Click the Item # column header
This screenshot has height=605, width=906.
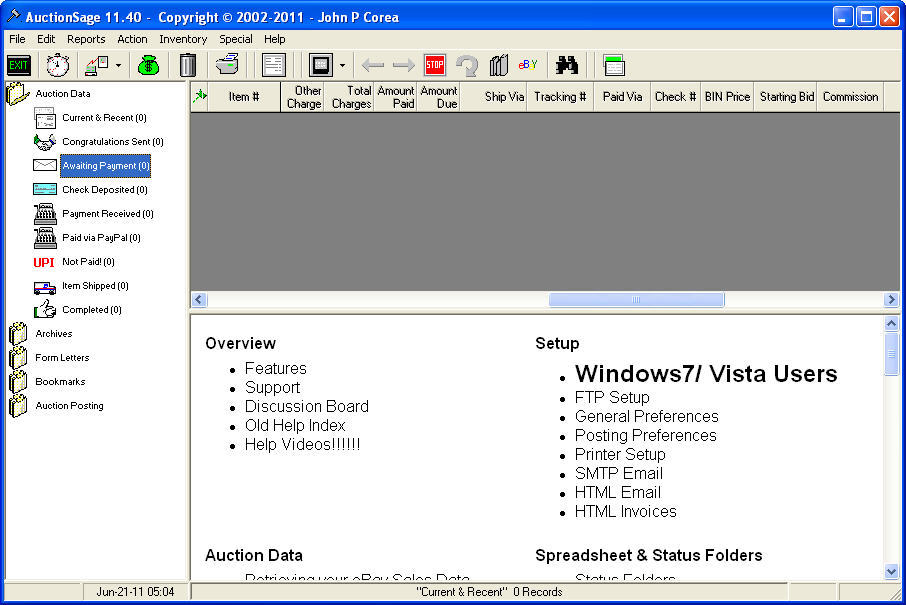pyautogui.click(x=244, y=96)
